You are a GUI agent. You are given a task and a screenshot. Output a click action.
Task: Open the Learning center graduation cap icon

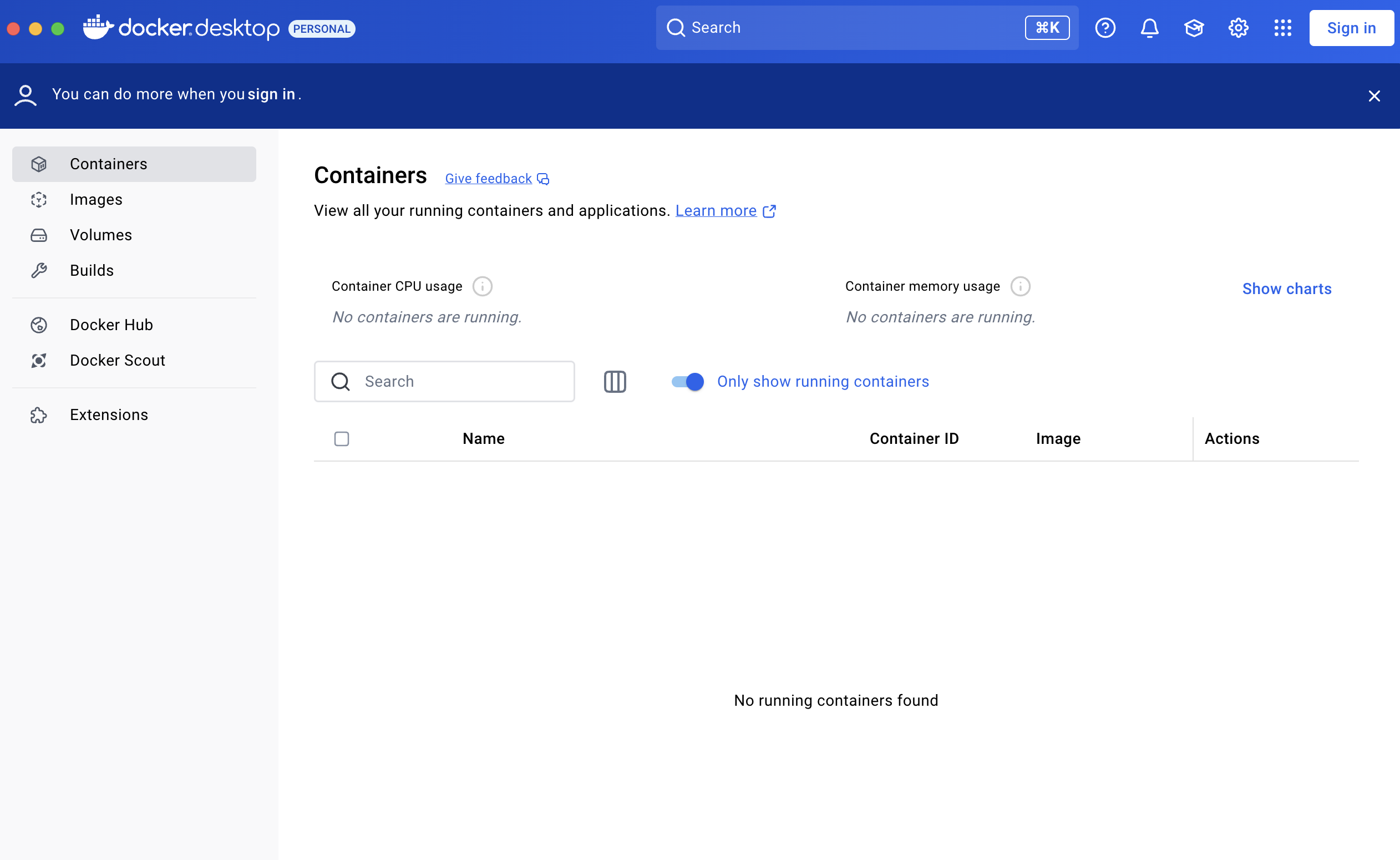click(1194, 28)
